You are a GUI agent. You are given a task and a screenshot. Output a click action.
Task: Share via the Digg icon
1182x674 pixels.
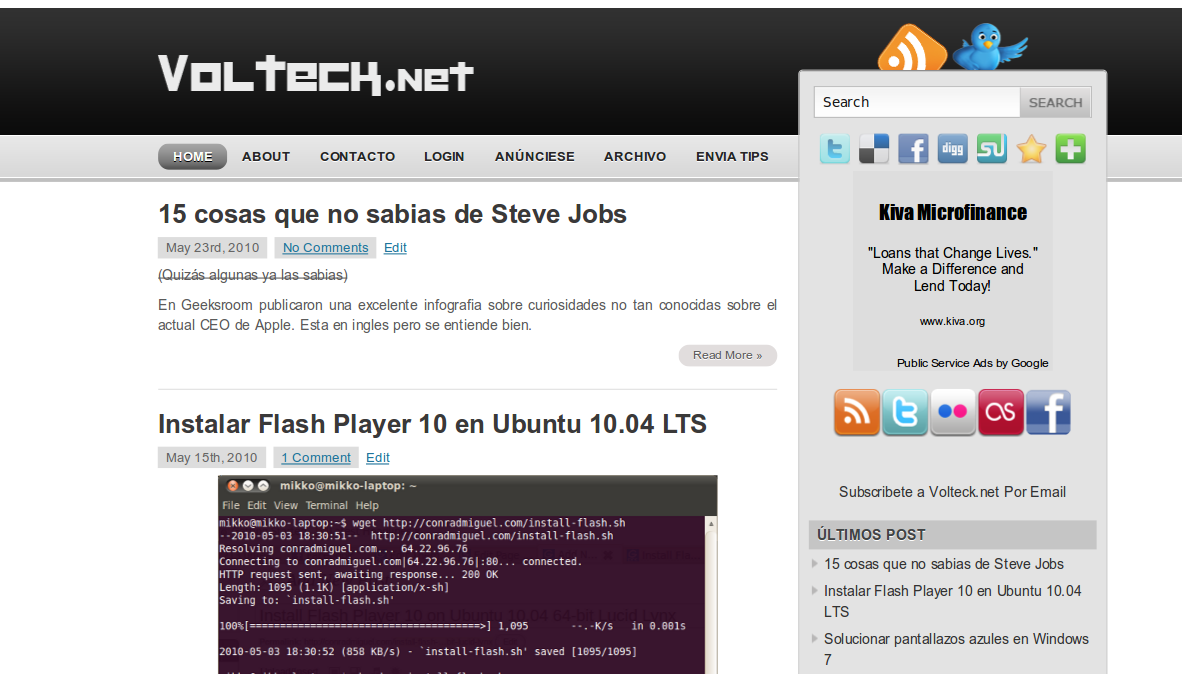point(952,149)
